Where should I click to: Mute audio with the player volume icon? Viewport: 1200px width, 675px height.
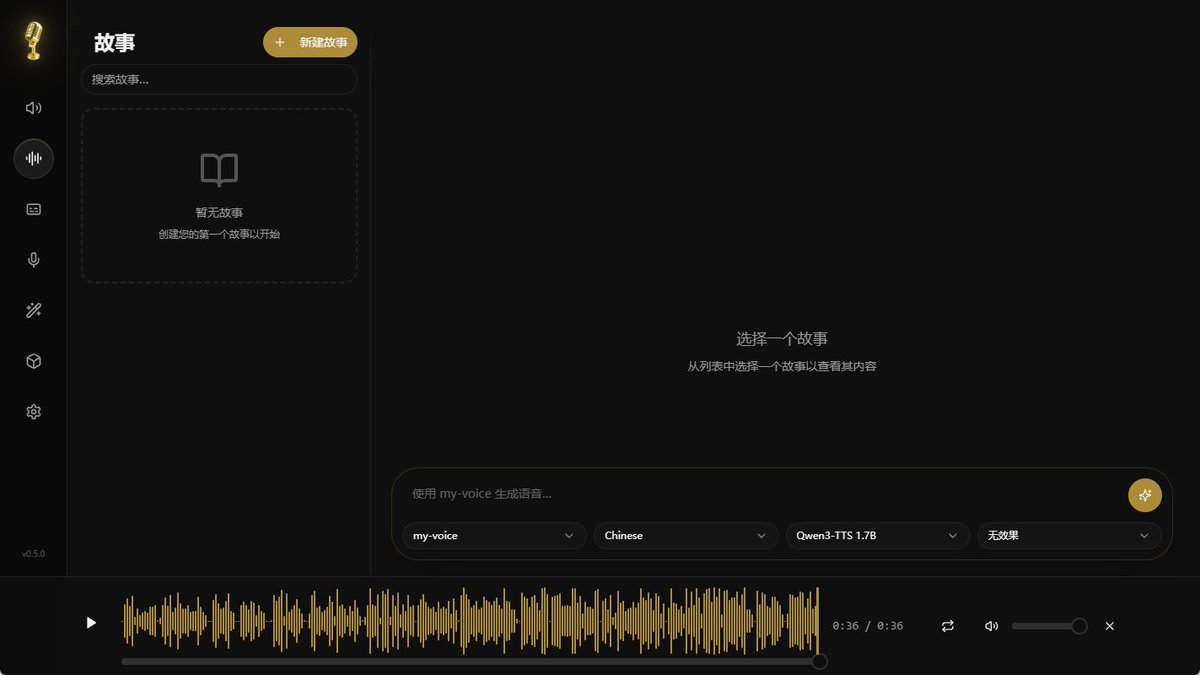(x=991, y=626)
